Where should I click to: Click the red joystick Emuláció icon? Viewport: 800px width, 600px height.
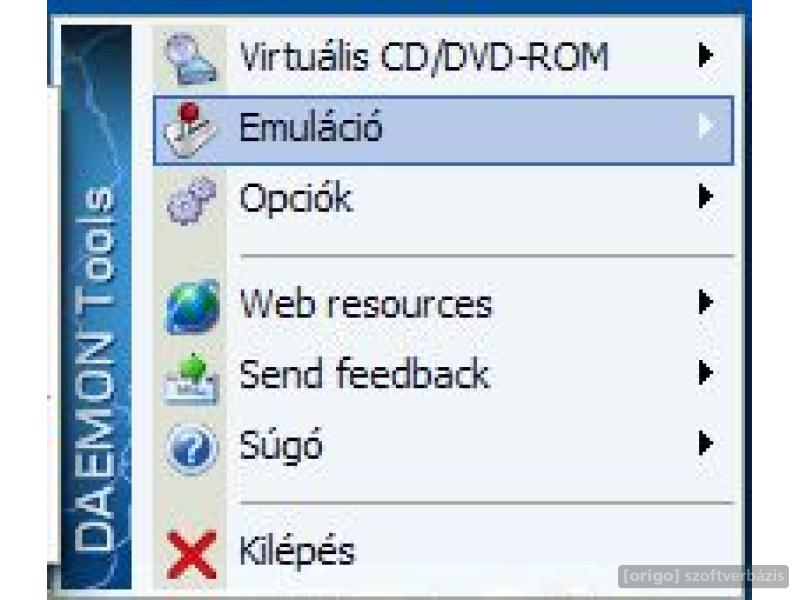[x=189, y=130]
